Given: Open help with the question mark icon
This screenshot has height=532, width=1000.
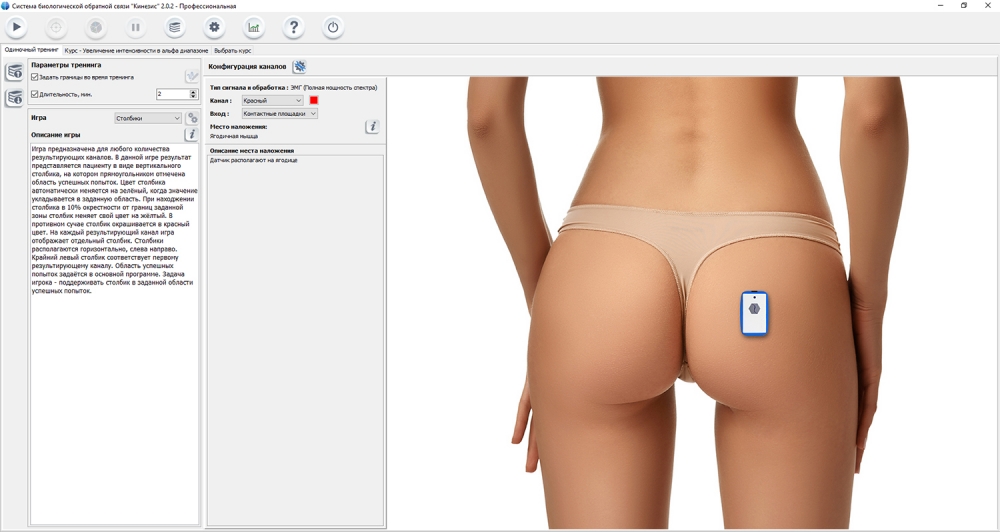Looking at the screenshot, I should [293, 27].
